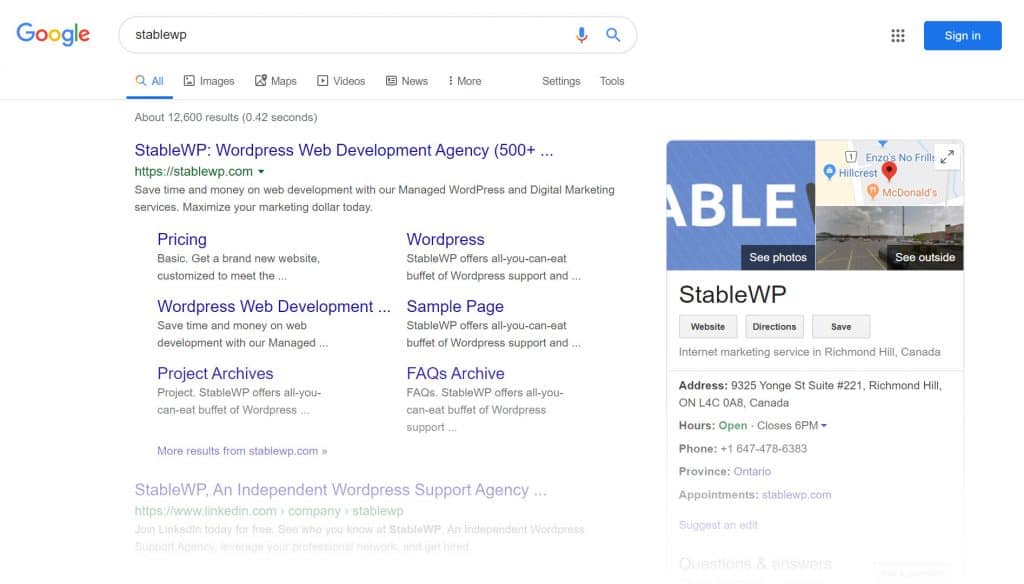This screenshot has height=584, width=1024.
Task: Open search Tools
Action: [x=612, y=81]
